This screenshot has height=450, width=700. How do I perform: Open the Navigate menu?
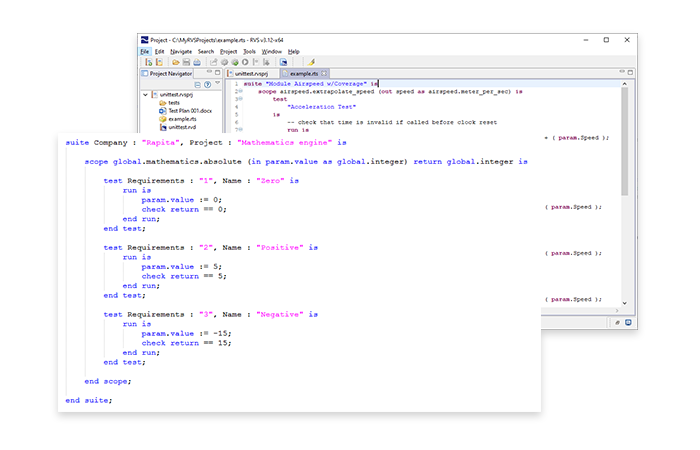(181, 51)
